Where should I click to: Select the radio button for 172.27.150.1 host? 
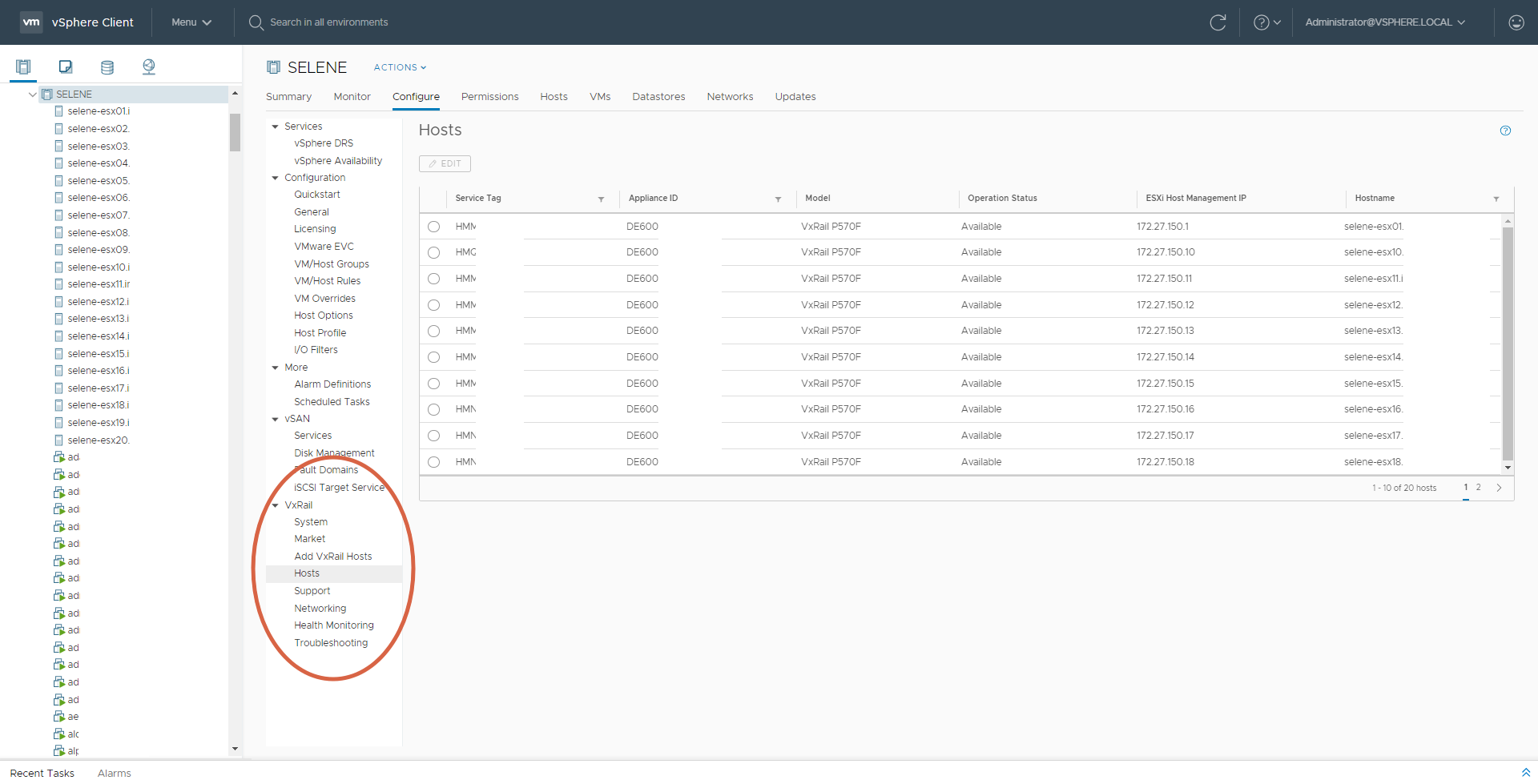pos(433,227)
